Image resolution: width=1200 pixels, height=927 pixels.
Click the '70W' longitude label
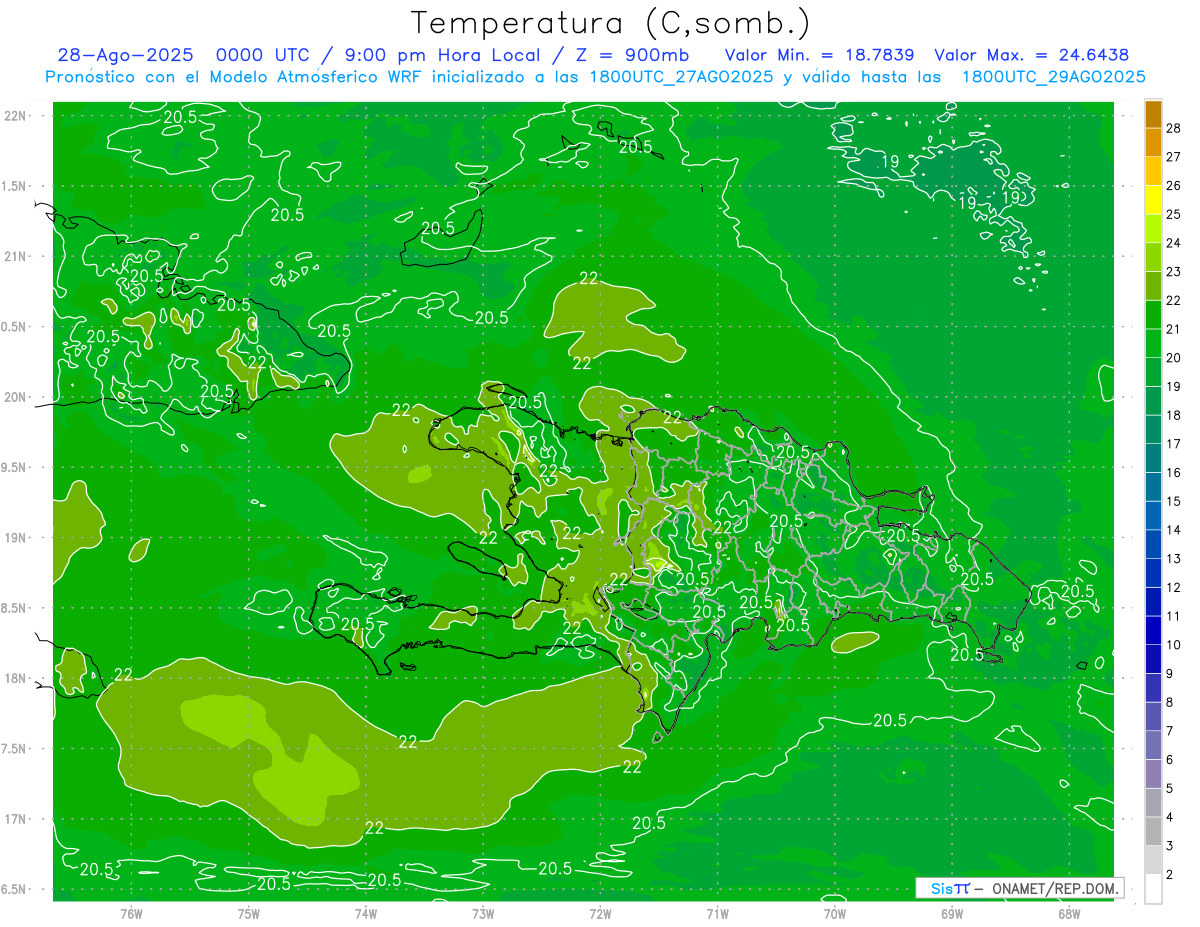tap(835, 913)
